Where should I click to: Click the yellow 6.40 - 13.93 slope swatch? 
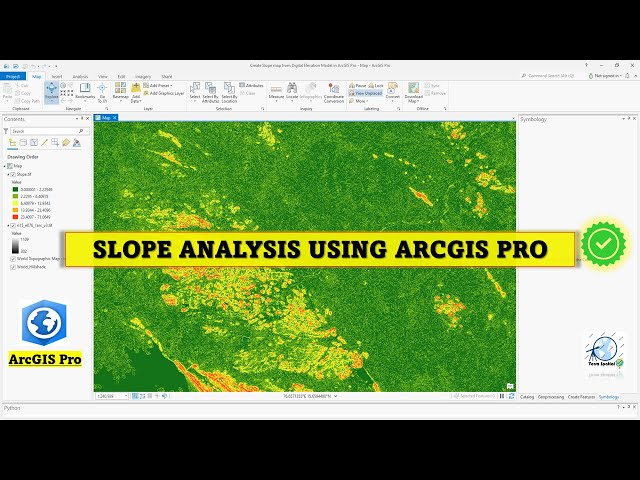click(x=15, y=203)
